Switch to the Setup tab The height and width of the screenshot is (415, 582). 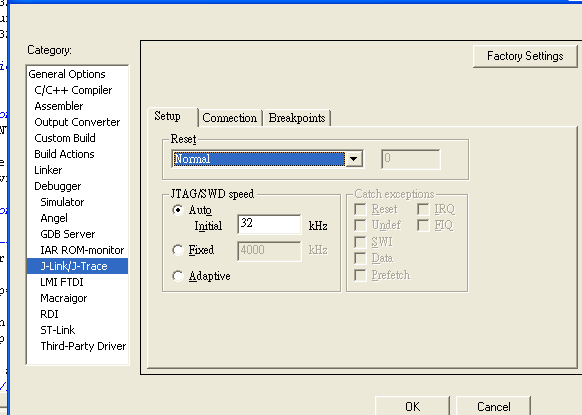172,117
